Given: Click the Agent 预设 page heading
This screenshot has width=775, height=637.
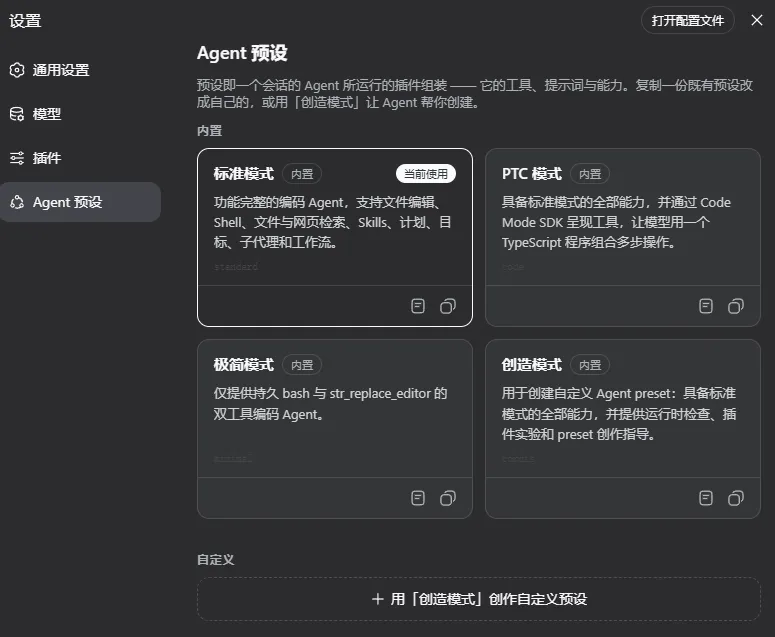Looking at the screenshot, I should 242,53.
